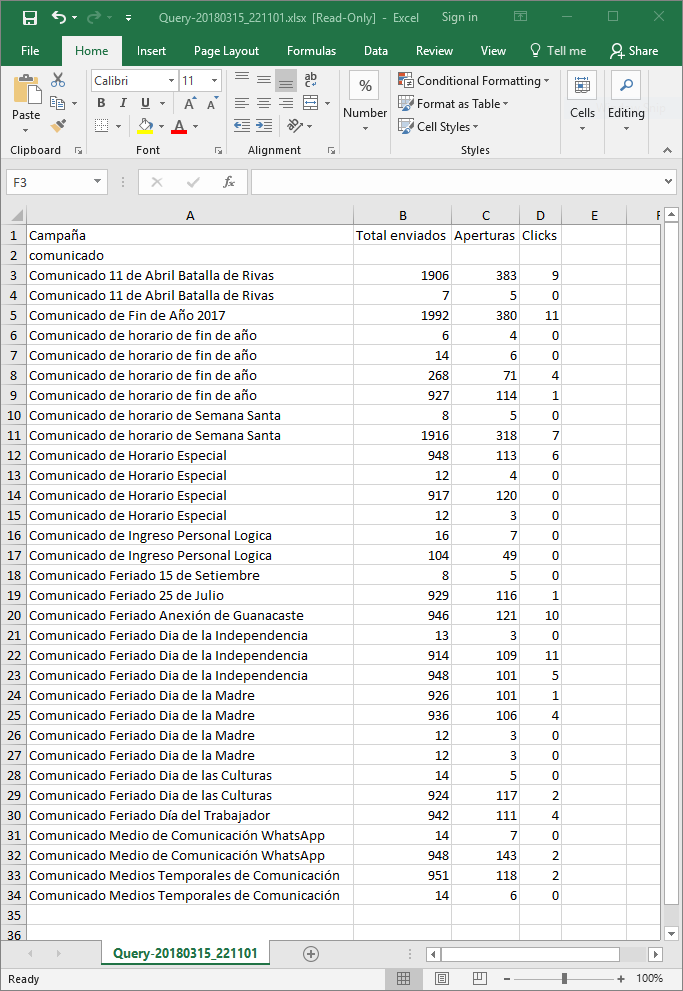Open the Name Box dropdown arrow

point(97,182)
